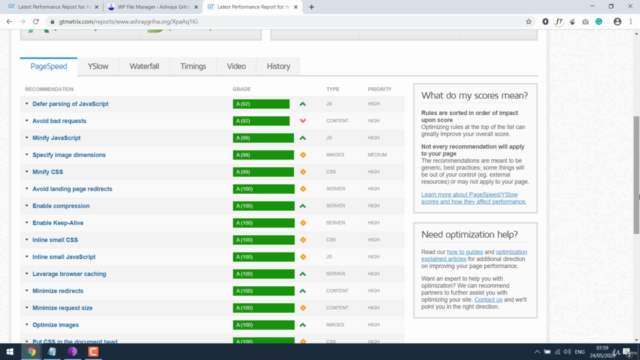Viewport: 640px width, 360px height.
Task: Open Chrome three-dot menu
Action: (631, 22)
